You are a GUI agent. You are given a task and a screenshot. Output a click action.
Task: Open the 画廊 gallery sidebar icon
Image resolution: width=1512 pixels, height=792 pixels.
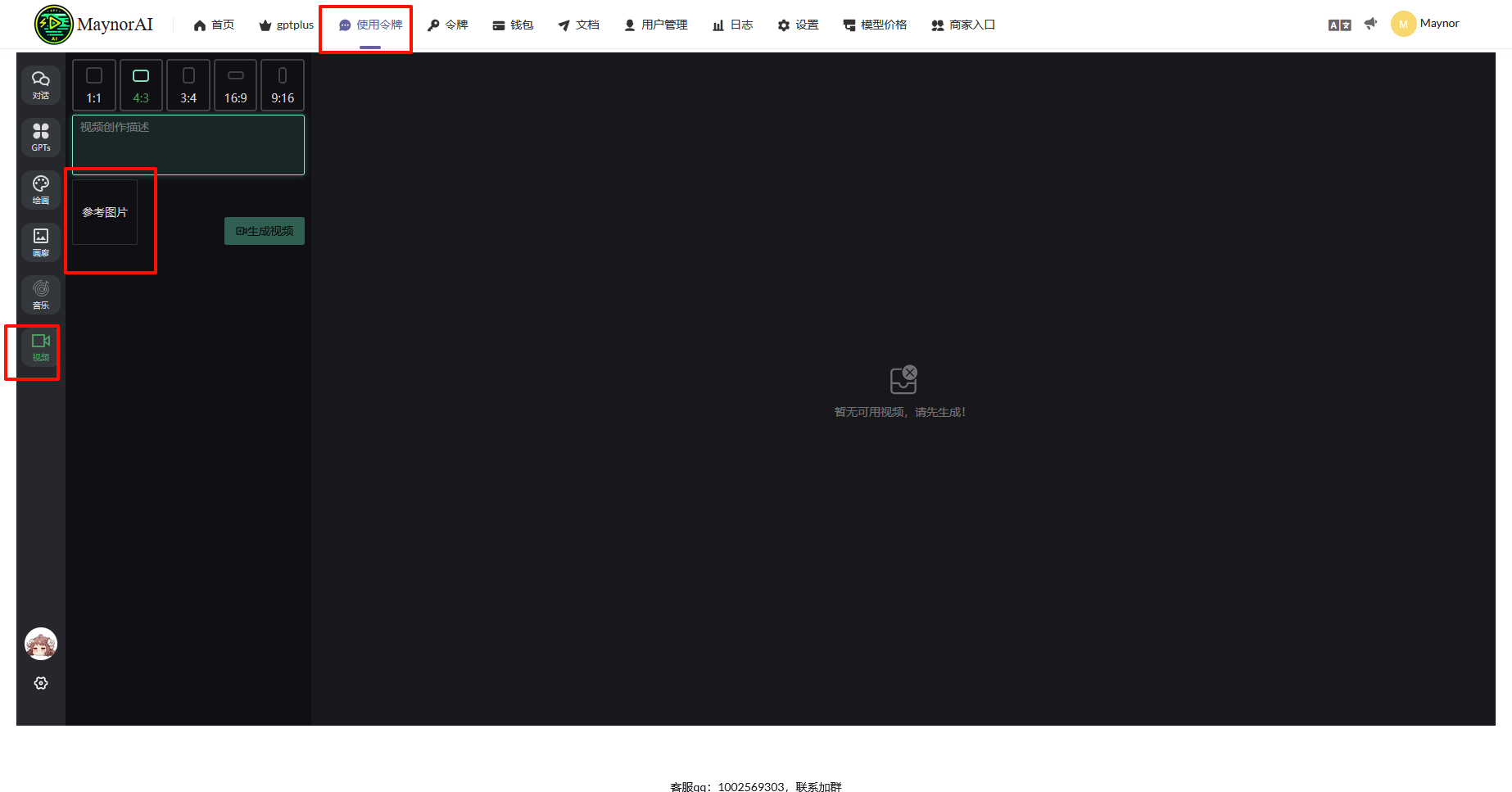point(41,242)
